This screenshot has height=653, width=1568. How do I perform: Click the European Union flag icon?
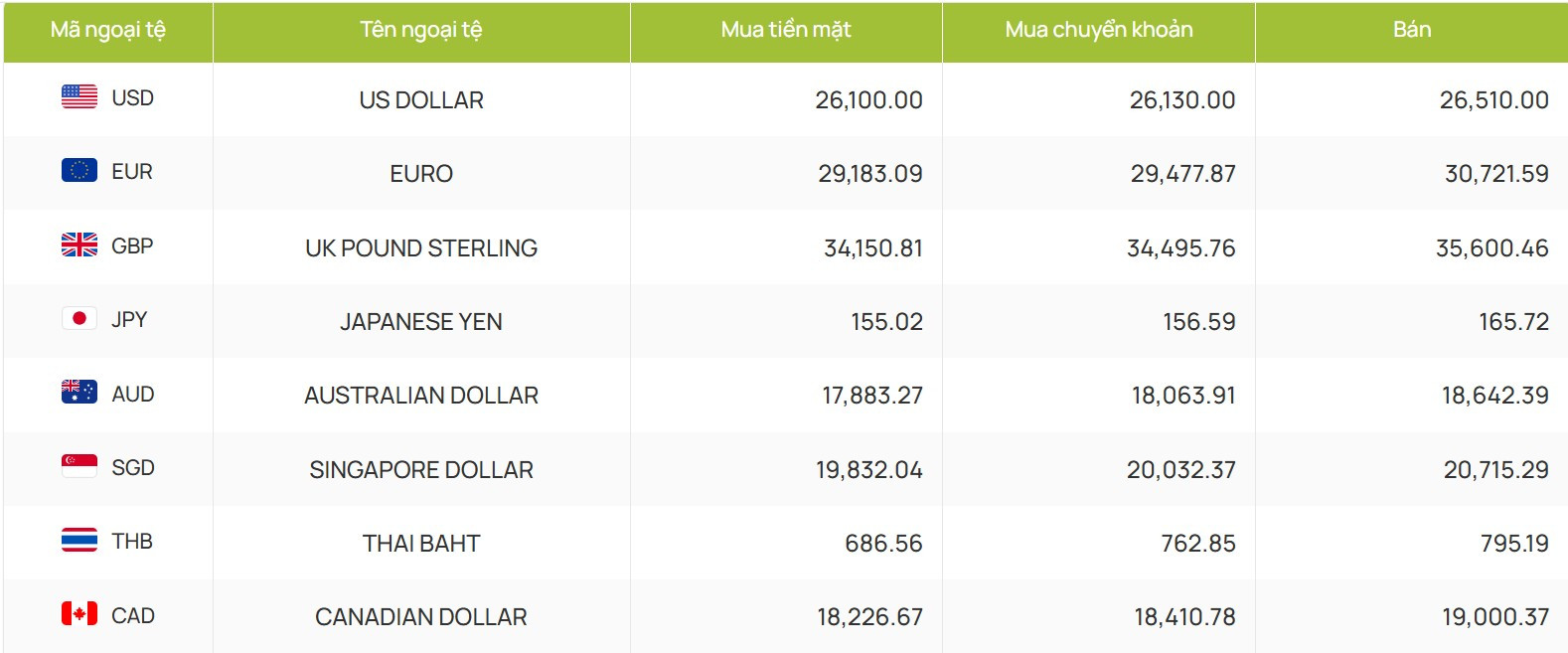click(79, 170)
